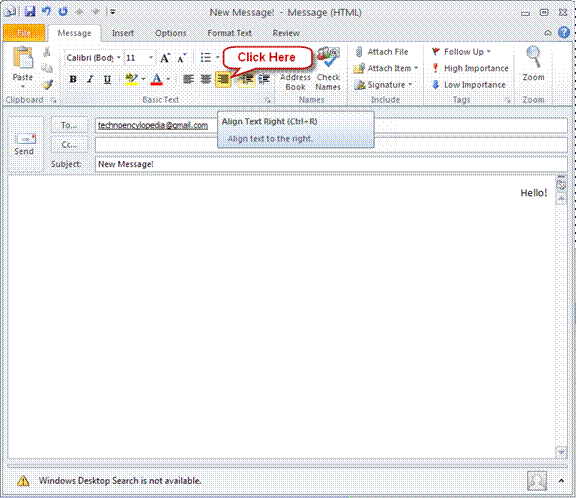576x498 pixels.
Task: Open the Format Text tab
Action: pyautogui.click(x=229, y=33)
